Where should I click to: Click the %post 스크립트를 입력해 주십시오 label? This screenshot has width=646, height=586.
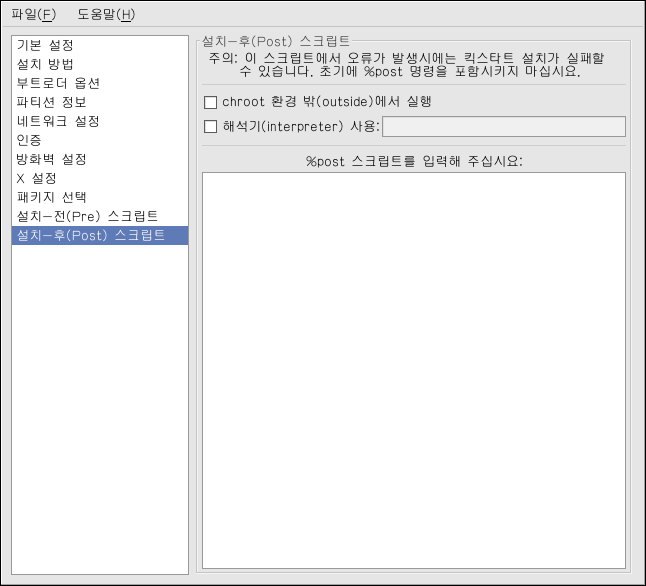[414, 160]
